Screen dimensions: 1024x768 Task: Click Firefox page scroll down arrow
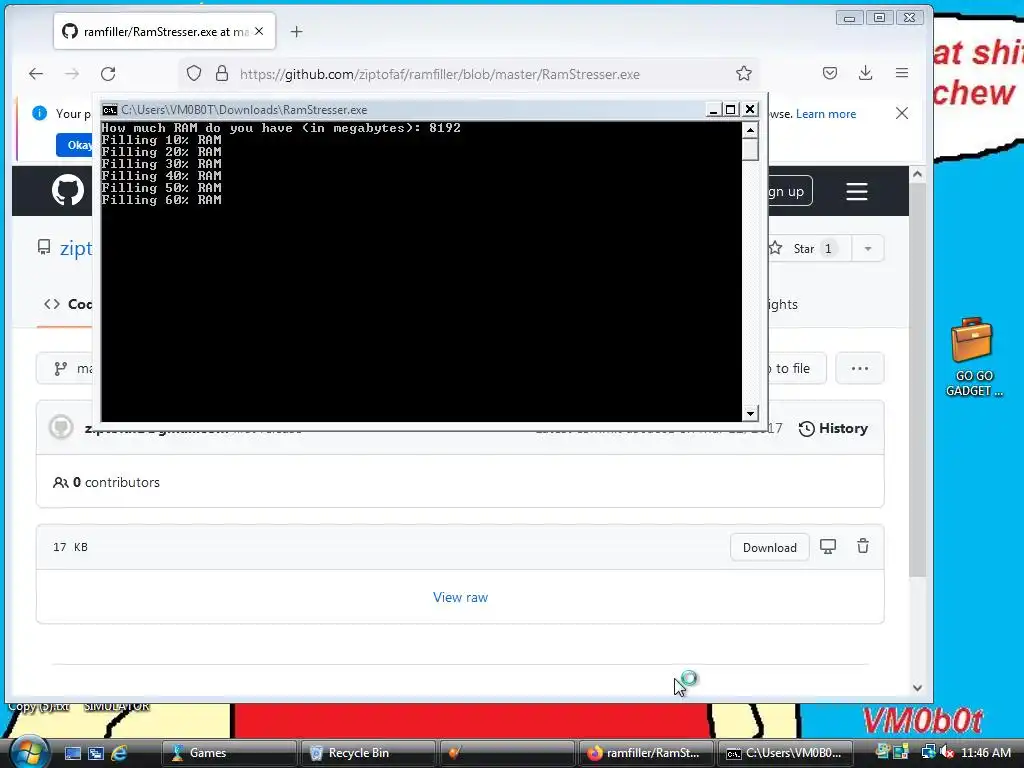[917, 688]
